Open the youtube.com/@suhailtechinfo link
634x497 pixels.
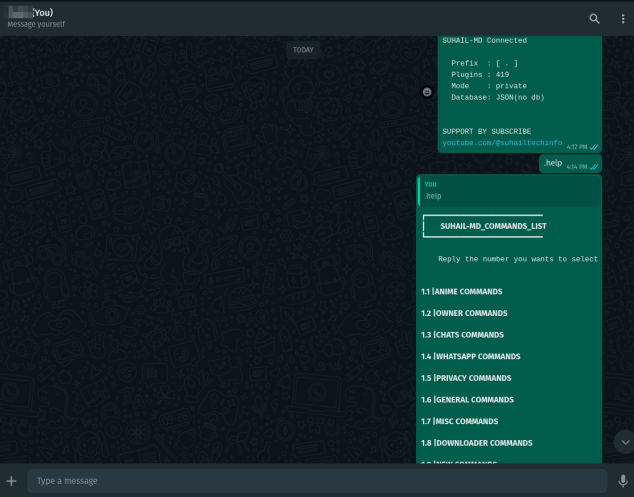click(502, 143)
